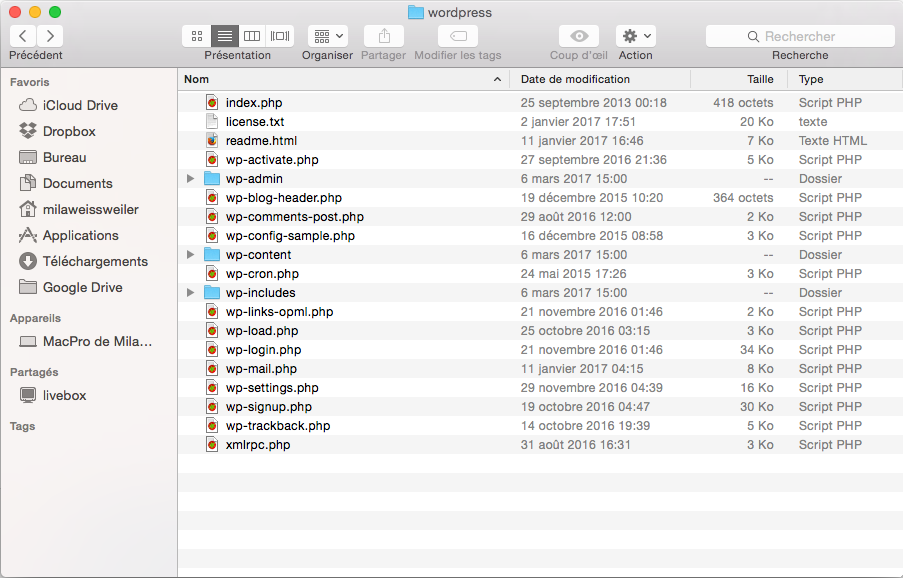Select file wp-settings.php
Screen dimensions: 903x578
272,387
